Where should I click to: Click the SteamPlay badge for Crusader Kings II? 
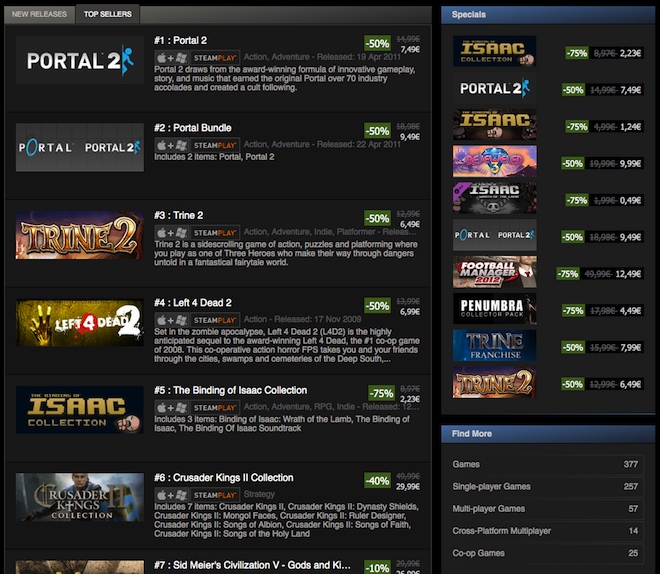(215, 495)
